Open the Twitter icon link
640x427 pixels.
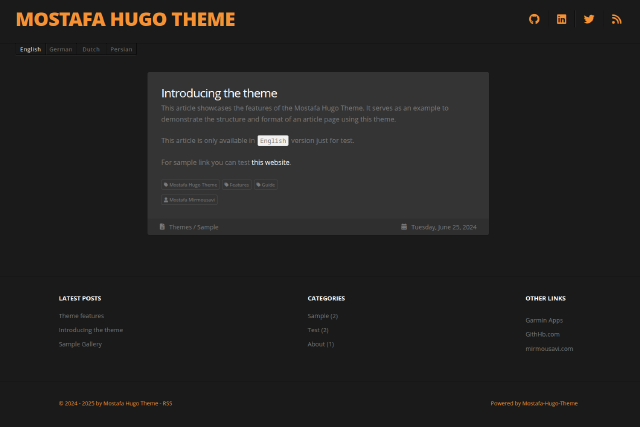tap(589, 19)
